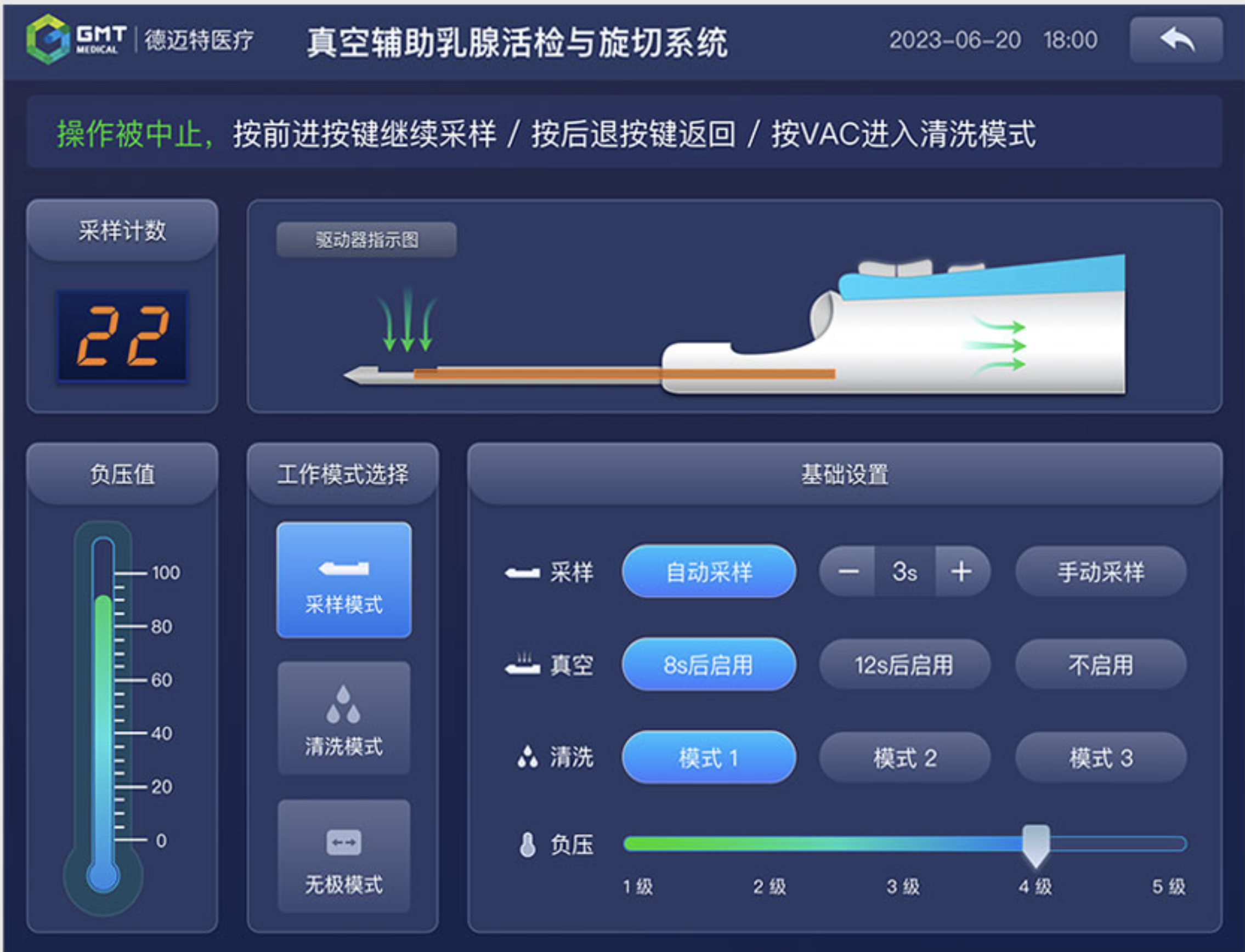Select the 8s后启用 vacuum option
The image size is (1245, 952).
pyautogui.click(x=709, y=665)
